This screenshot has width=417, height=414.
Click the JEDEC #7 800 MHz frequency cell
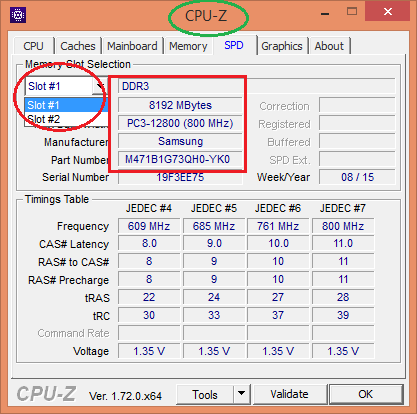(x=343, y=226)
